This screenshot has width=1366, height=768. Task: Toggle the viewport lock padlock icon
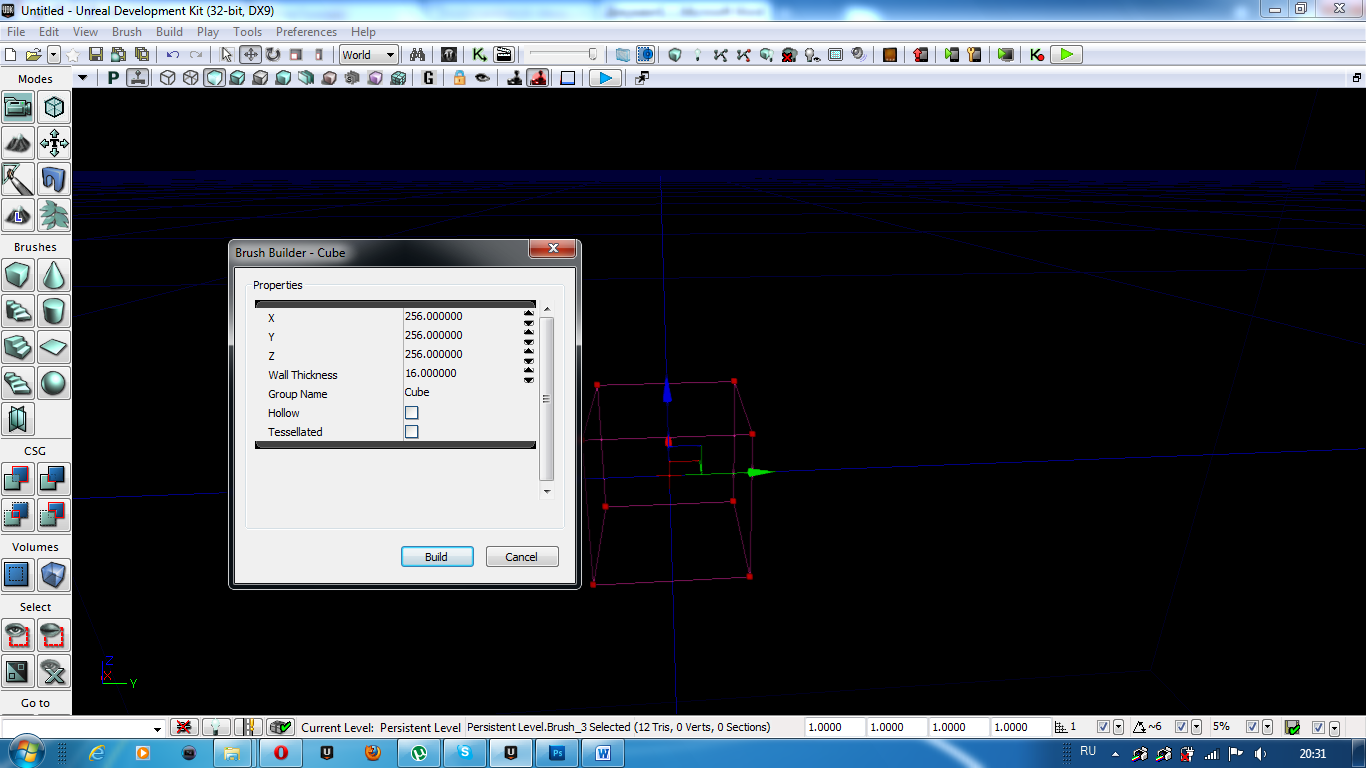pos(459,78)
